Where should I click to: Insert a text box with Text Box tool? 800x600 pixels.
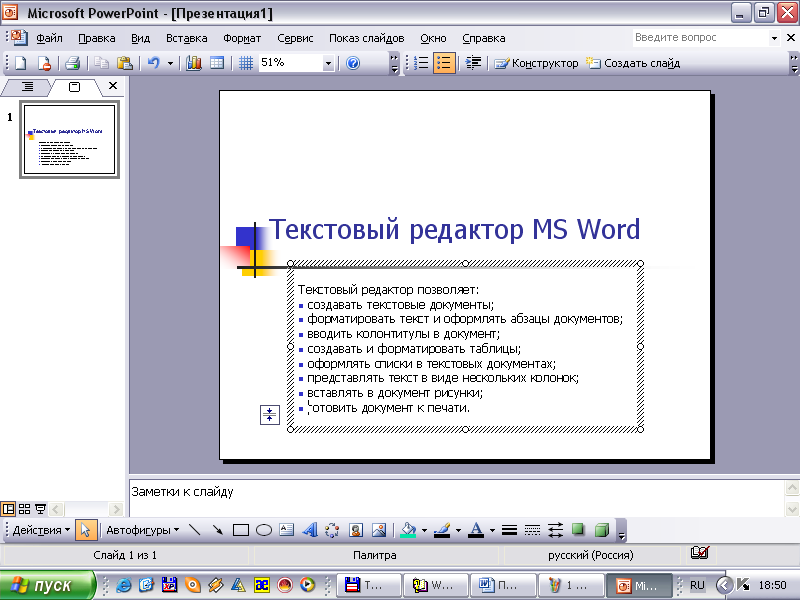coord(287,530)
